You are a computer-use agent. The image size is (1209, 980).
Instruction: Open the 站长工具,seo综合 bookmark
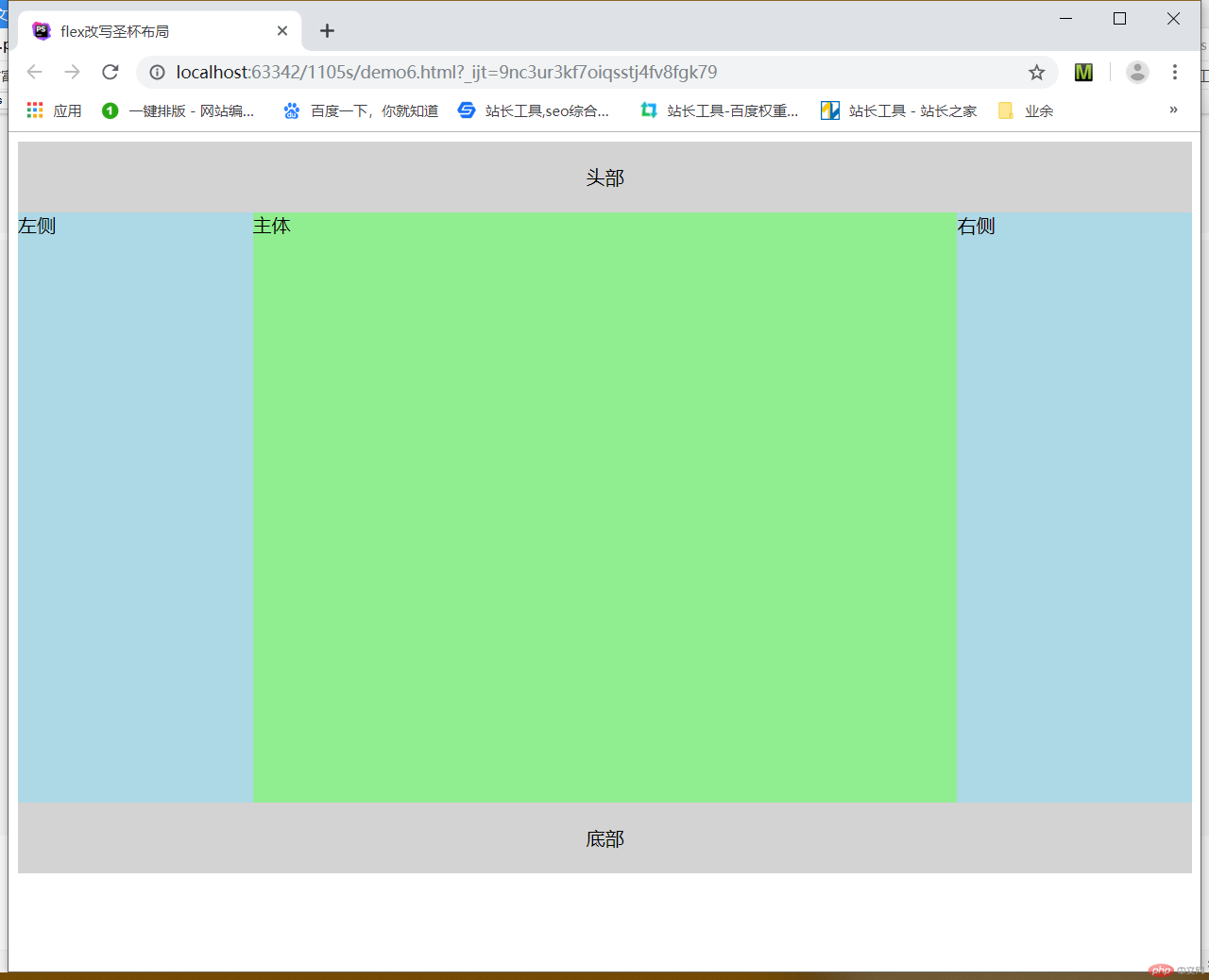tap(534, 110)
